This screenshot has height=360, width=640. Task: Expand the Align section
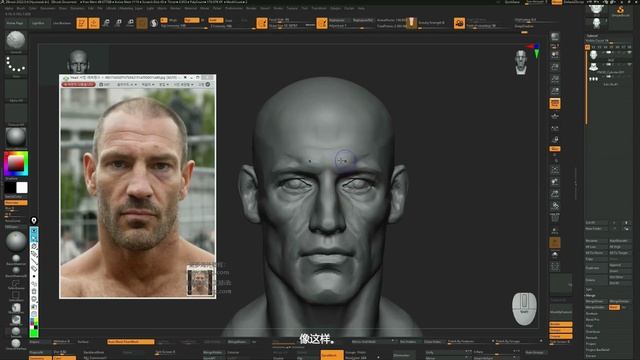(589, 326)
